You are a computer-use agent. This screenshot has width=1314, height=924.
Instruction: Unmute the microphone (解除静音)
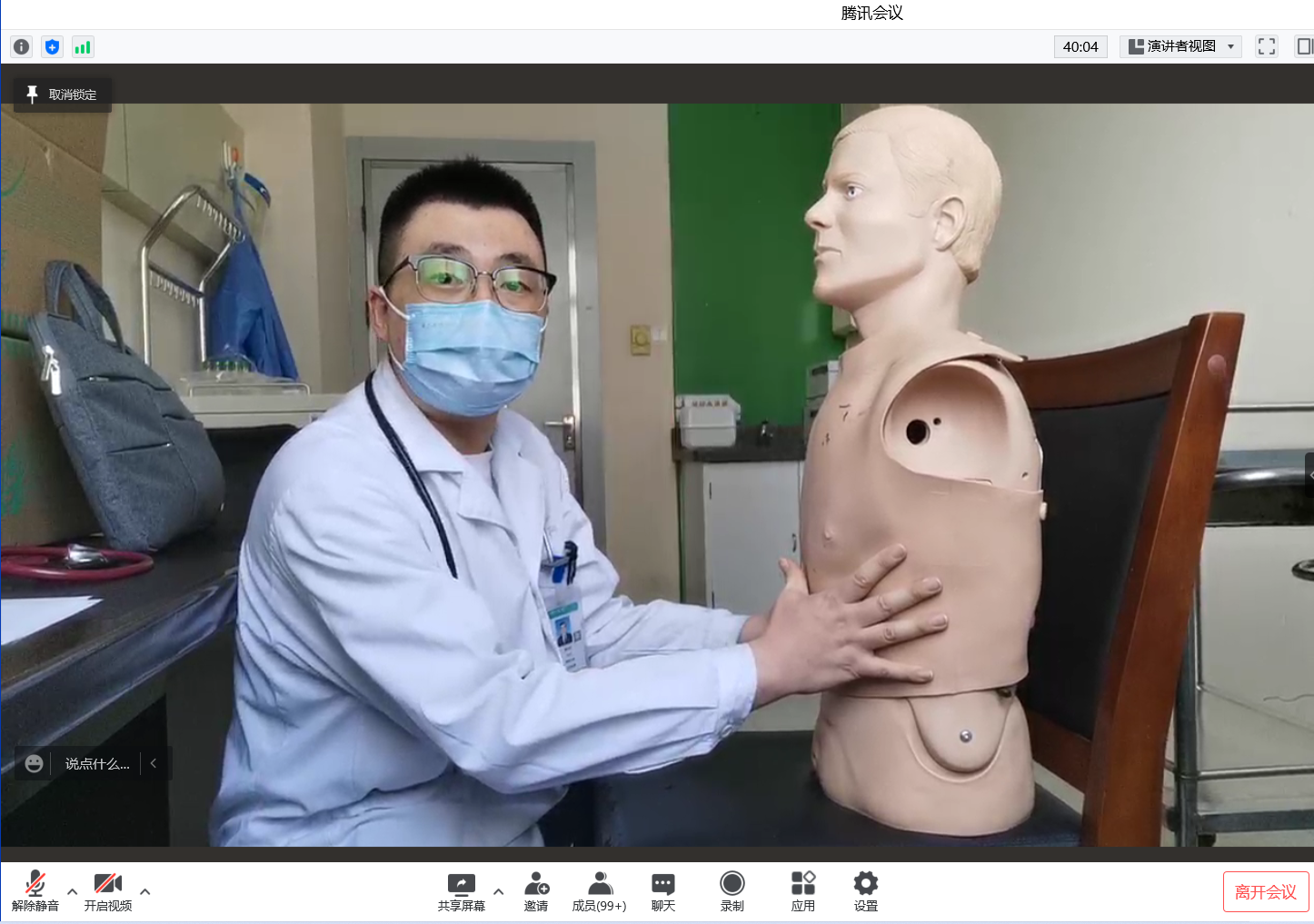click(x=35, y=890)
